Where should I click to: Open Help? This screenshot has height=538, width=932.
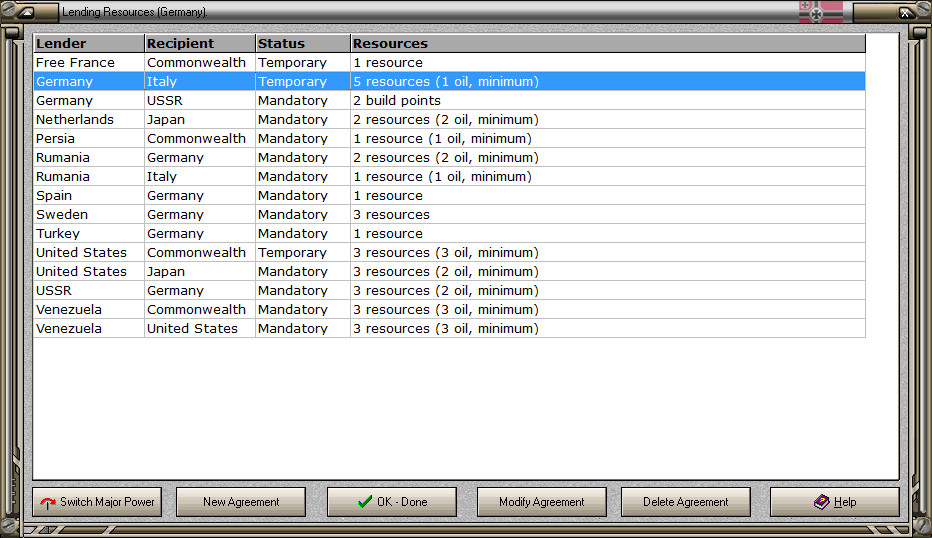point(835,502)
